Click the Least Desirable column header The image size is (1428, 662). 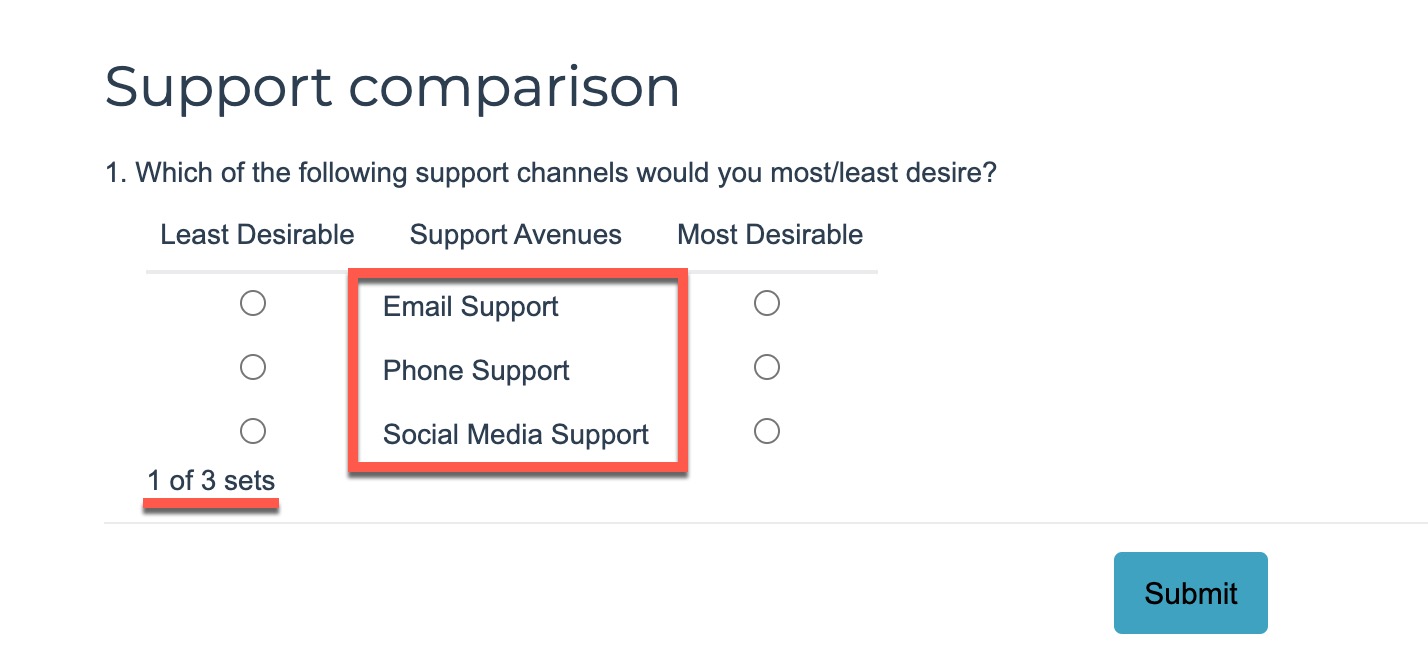257,235
